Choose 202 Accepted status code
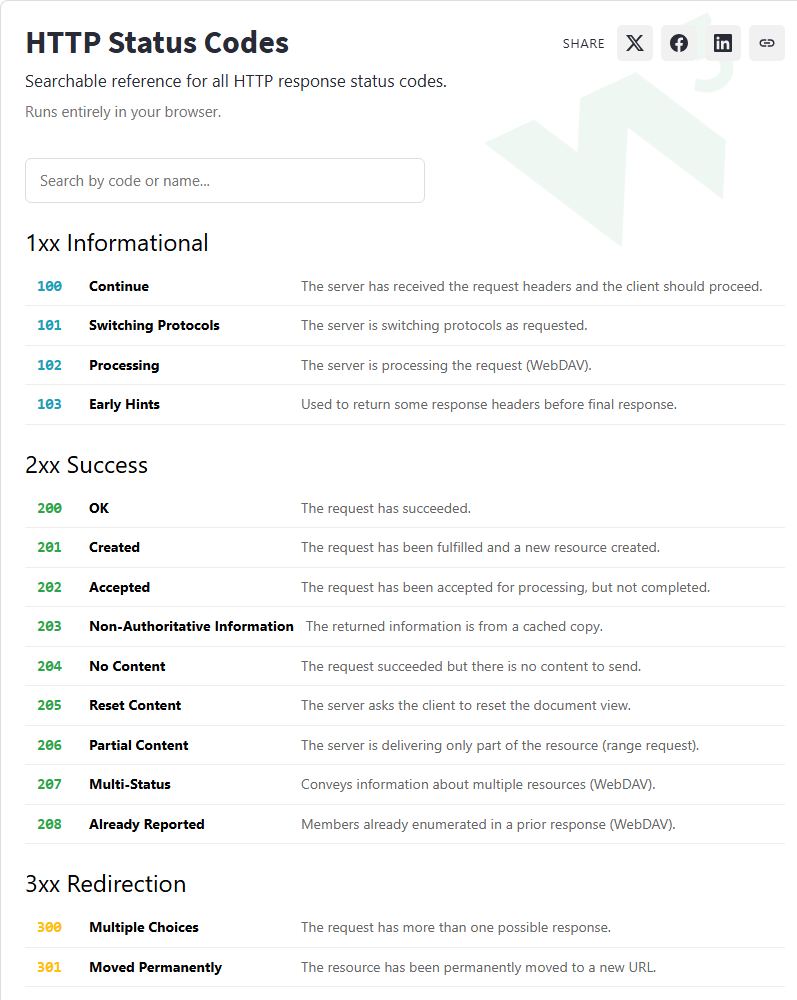Screen dimensions: 797x1000 [x=405, y=587]
